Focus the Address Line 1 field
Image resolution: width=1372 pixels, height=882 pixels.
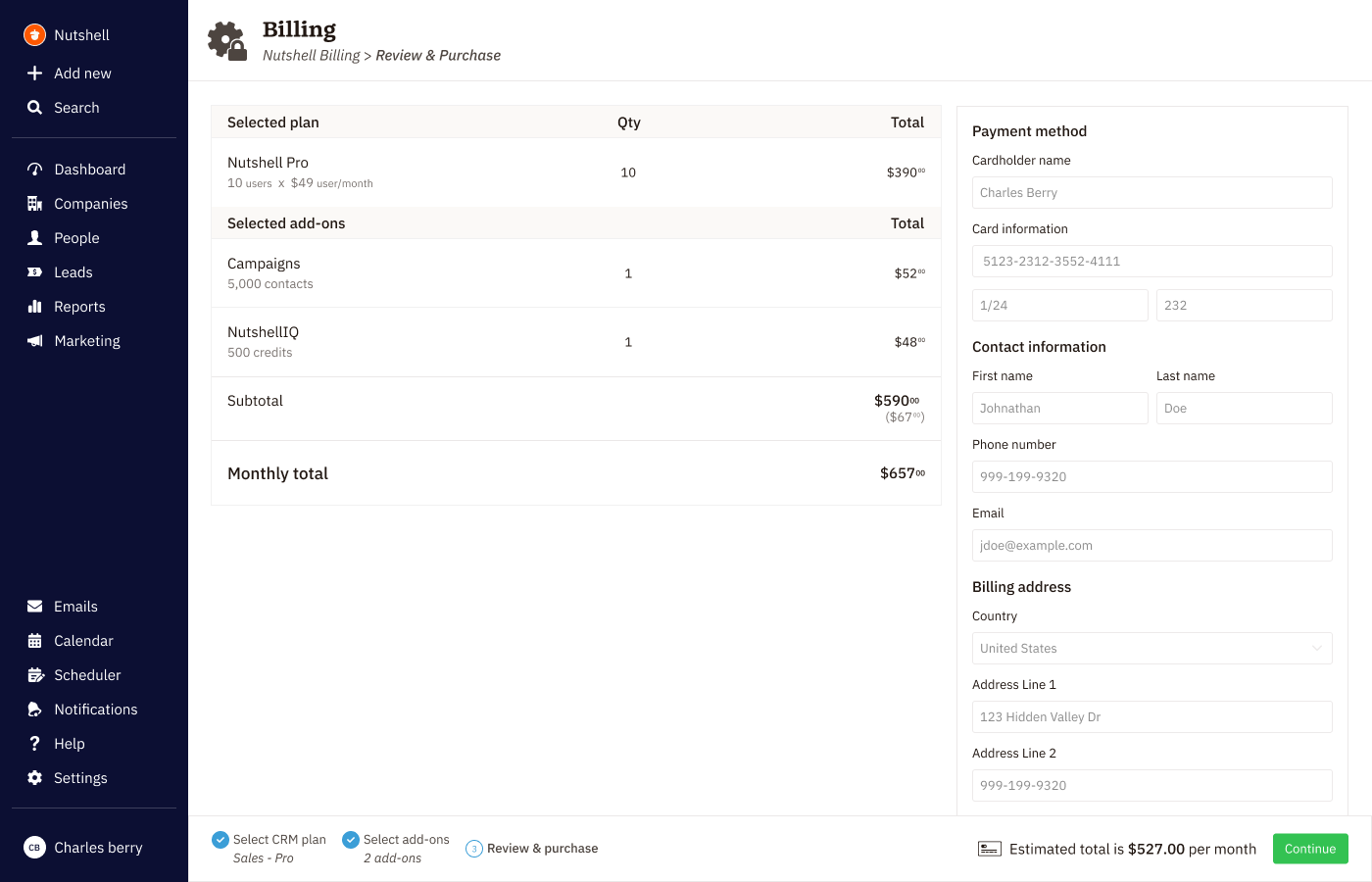[1152, 717]
